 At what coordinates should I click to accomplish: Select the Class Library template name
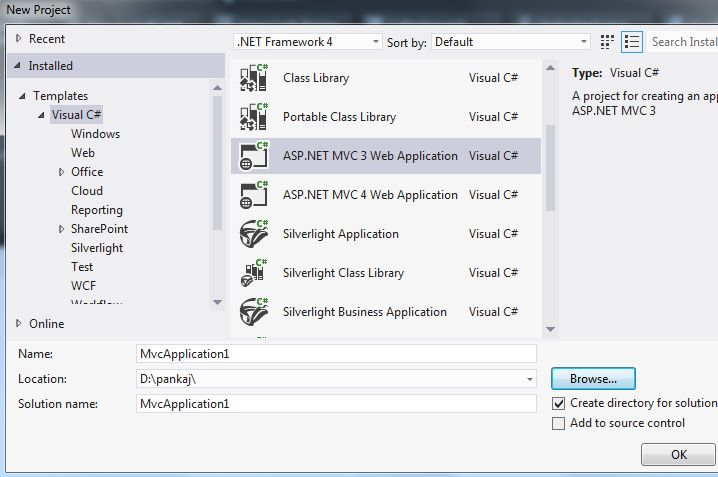pos(316,78)
